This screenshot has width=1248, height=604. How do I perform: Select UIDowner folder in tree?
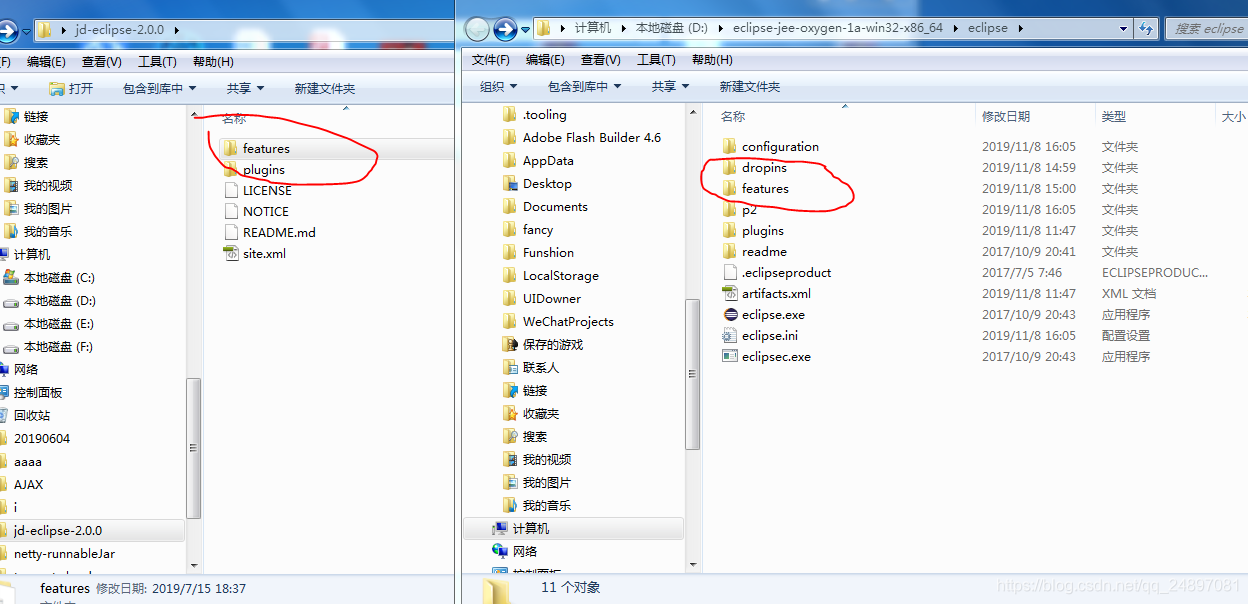click(x=551, y=299)
